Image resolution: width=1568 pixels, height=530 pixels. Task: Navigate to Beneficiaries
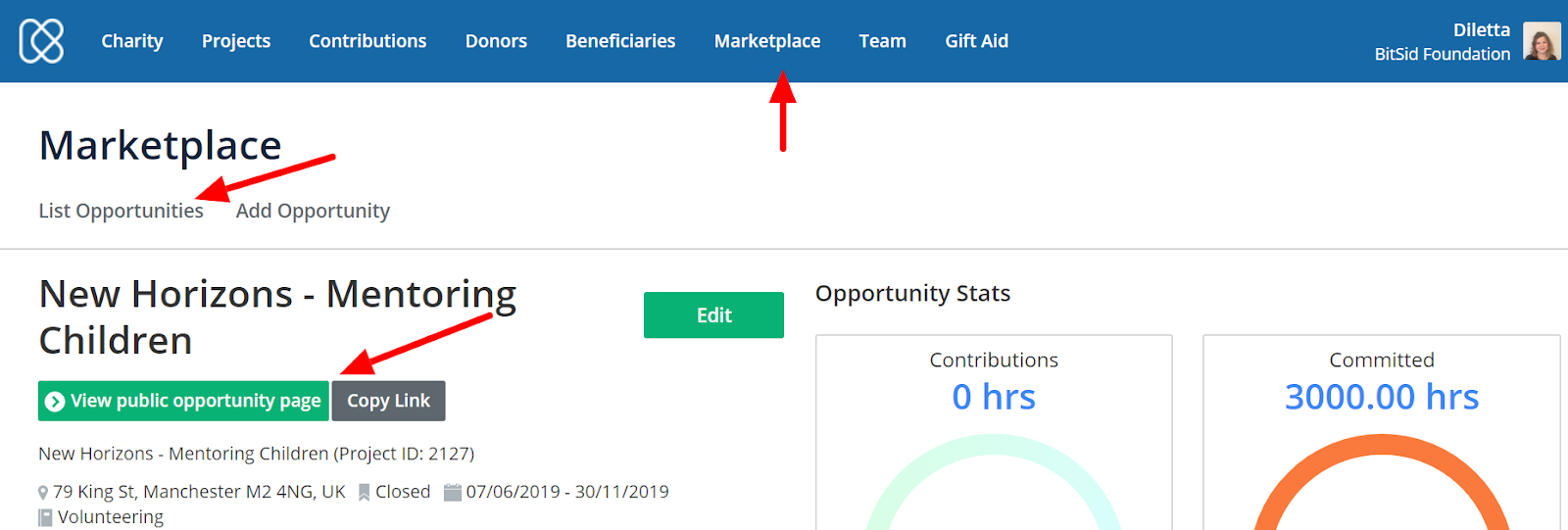pyautogui.click(x=620, y=41)
